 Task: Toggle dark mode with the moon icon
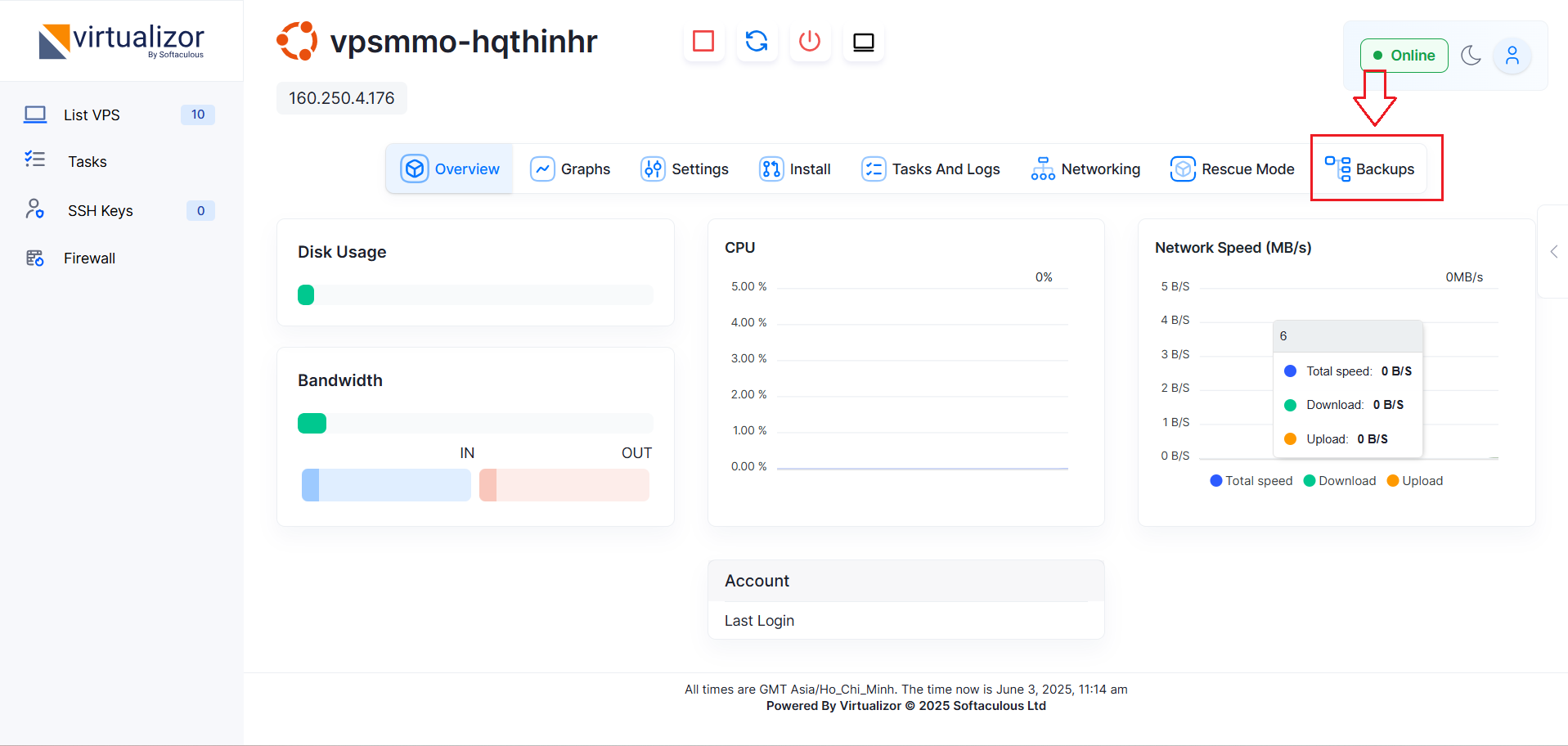(1471, 56)
